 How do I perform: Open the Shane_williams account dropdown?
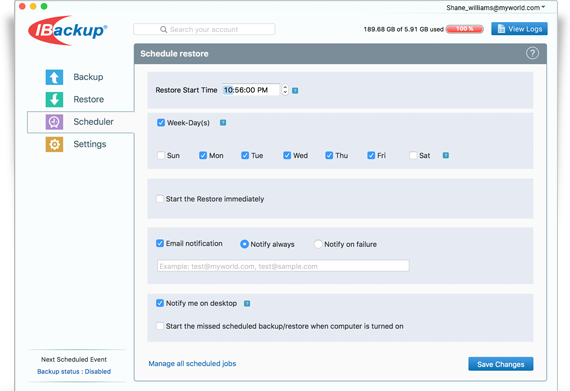pos(495,8)
